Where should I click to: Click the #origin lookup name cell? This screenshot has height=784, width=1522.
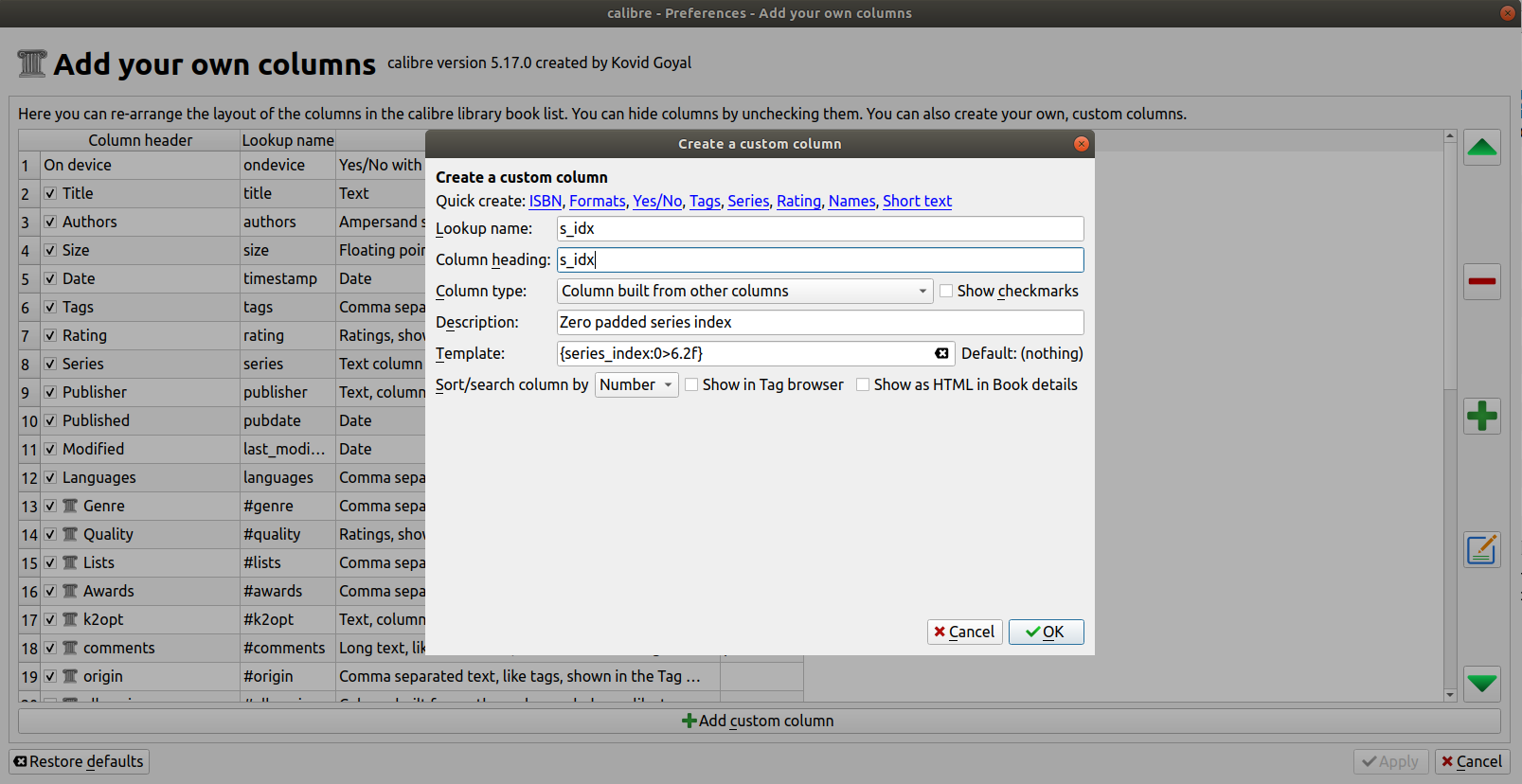point(288,676)
